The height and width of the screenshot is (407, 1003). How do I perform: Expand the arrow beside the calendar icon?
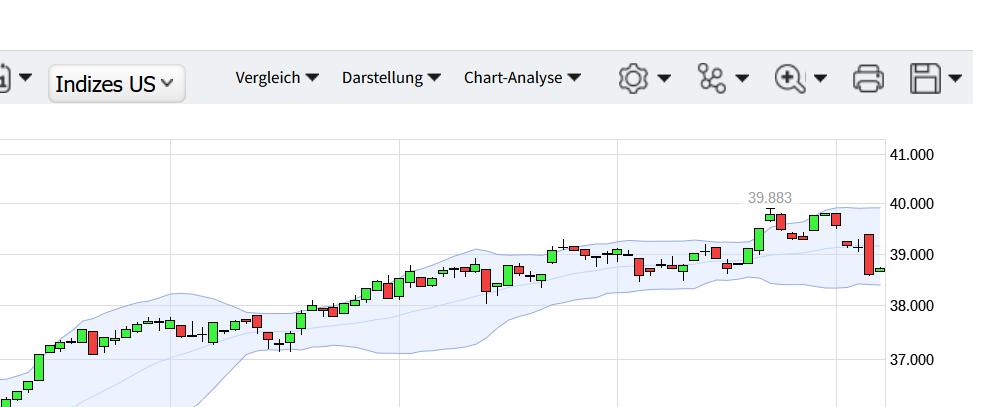point(26,78)
